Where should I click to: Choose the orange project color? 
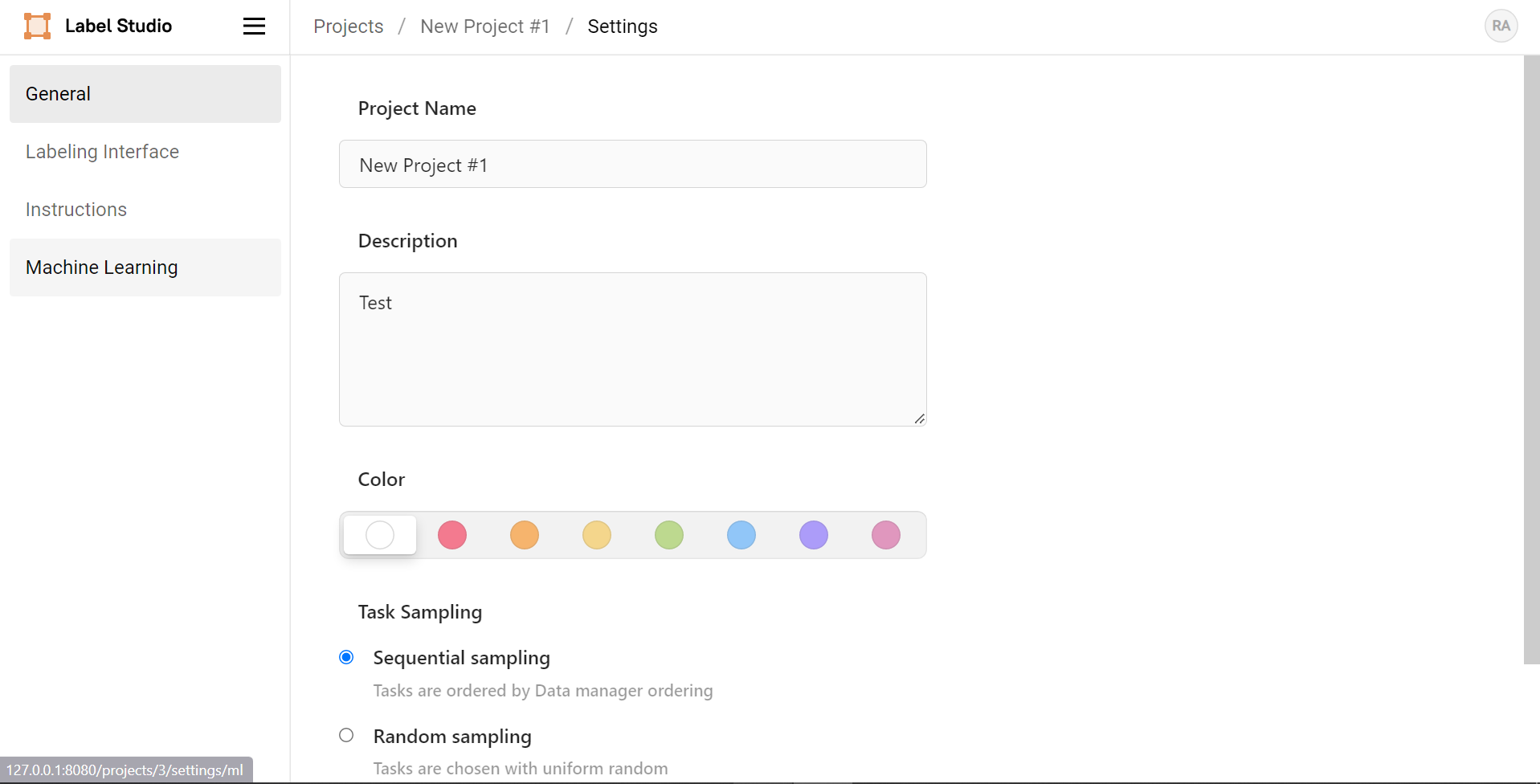(525, 535)
